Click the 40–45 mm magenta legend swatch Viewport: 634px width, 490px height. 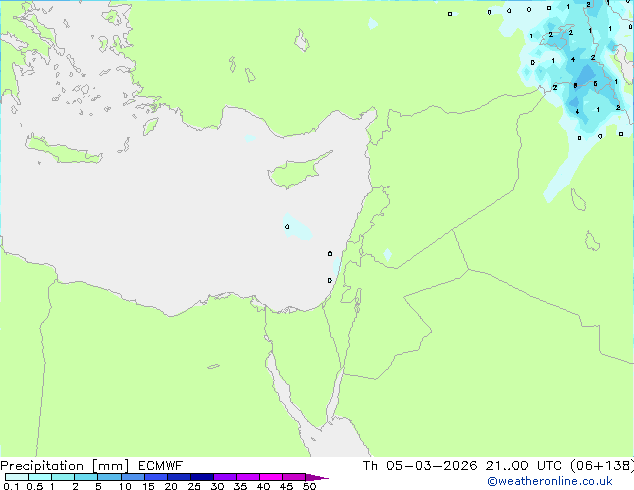point(271,477)
